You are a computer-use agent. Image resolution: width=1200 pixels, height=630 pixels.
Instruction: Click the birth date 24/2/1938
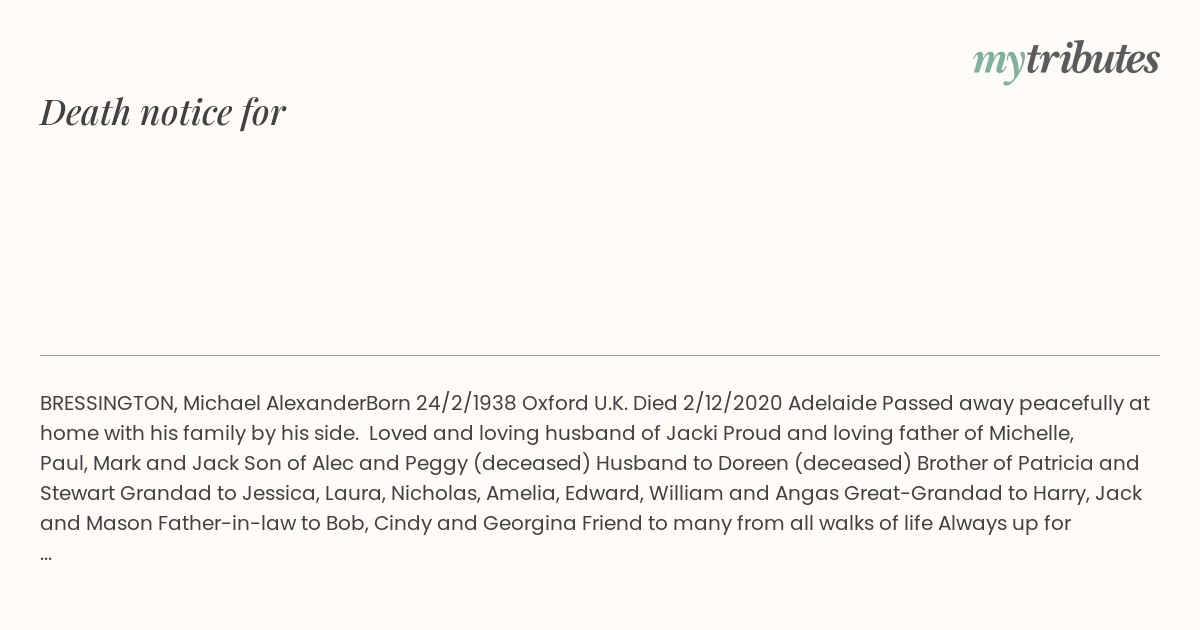[466, 404]
